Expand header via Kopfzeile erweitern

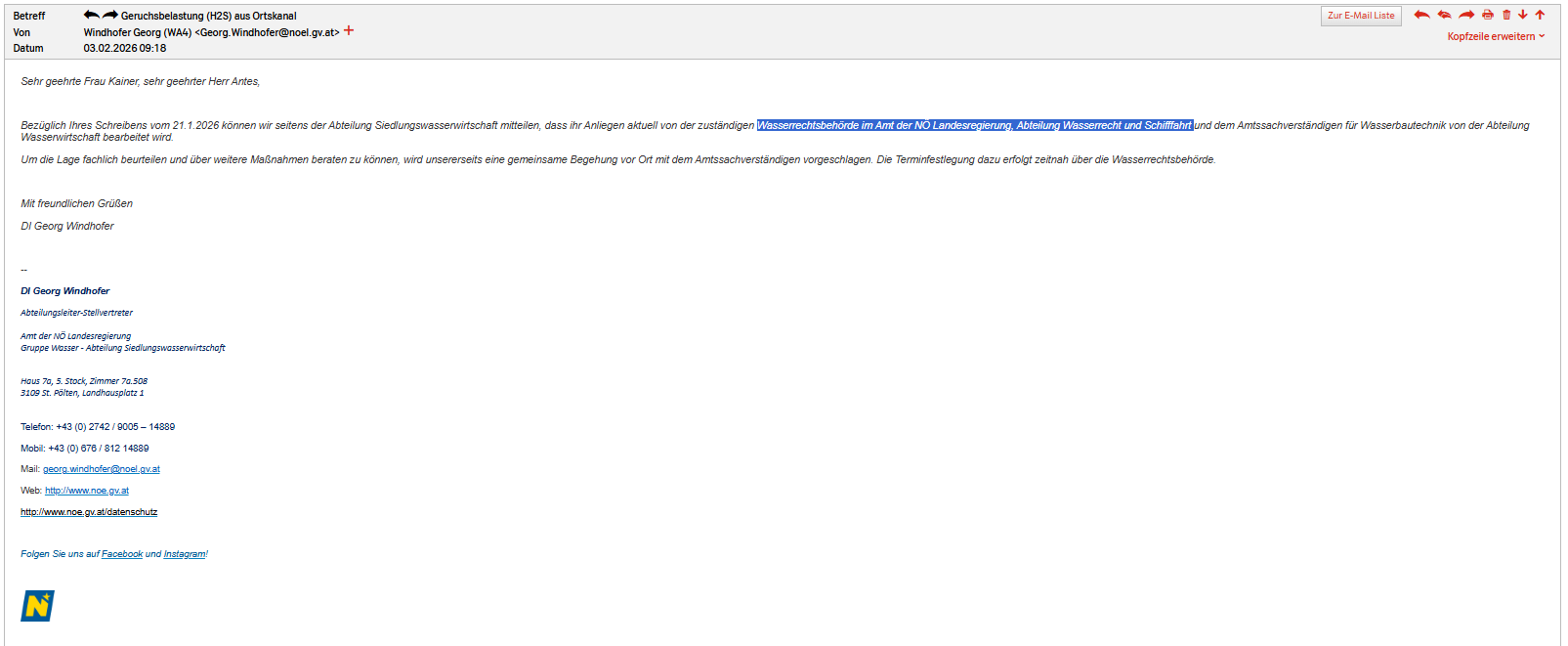1496,36
